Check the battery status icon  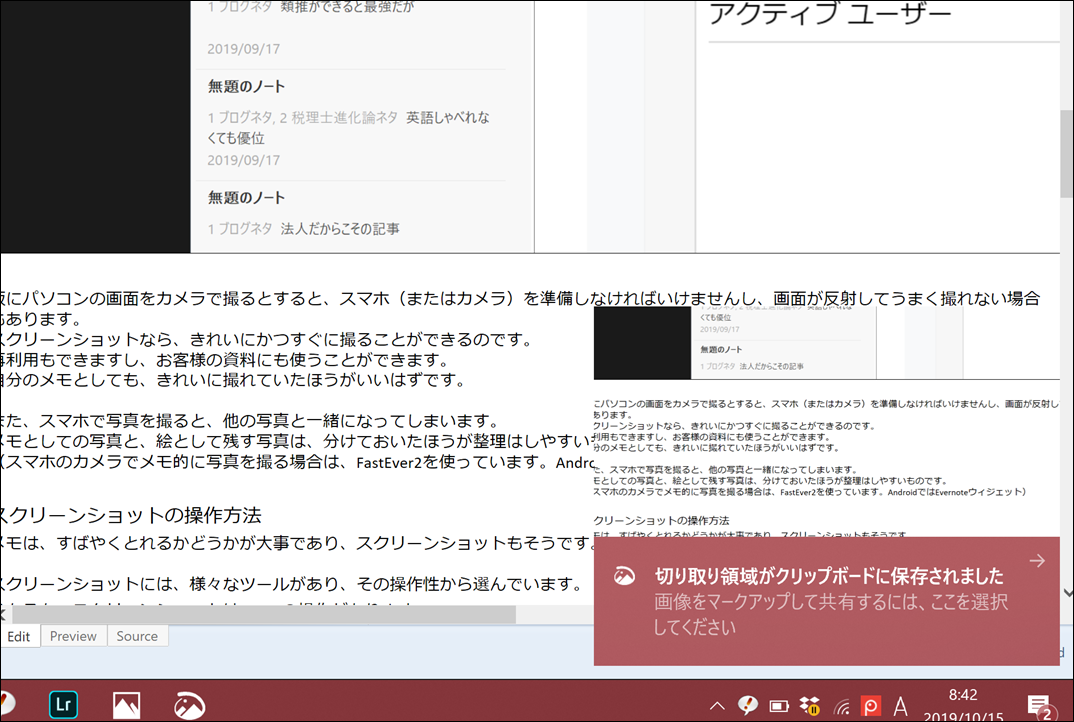point(779,706)
